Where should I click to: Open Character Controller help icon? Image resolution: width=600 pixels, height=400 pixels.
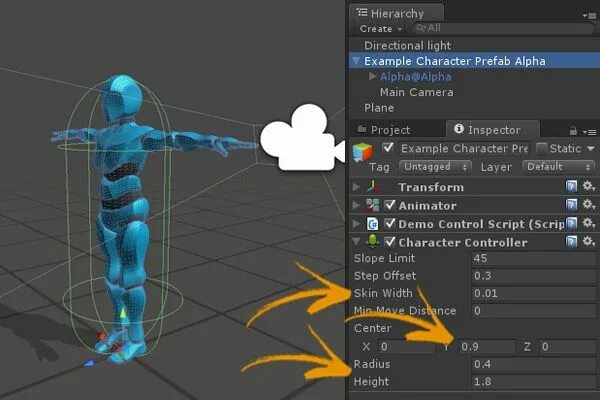(571, 242)
